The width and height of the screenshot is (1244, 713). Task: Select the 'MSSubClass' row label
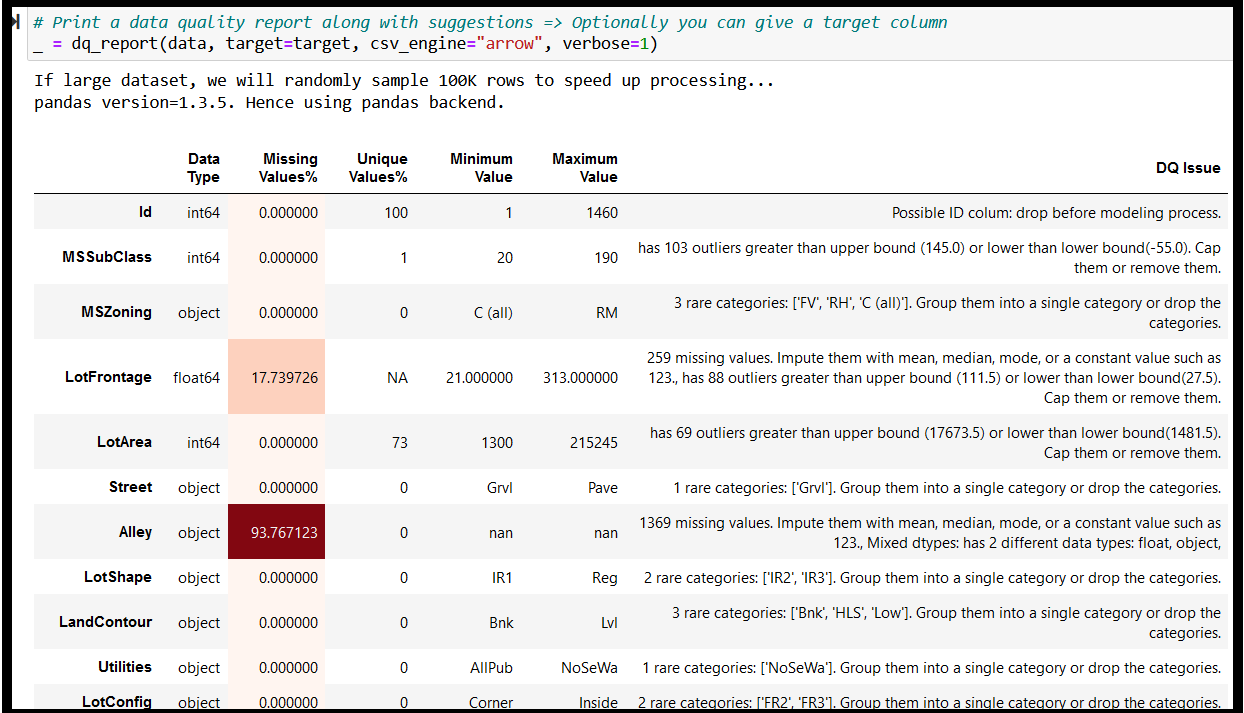(107, 257)
